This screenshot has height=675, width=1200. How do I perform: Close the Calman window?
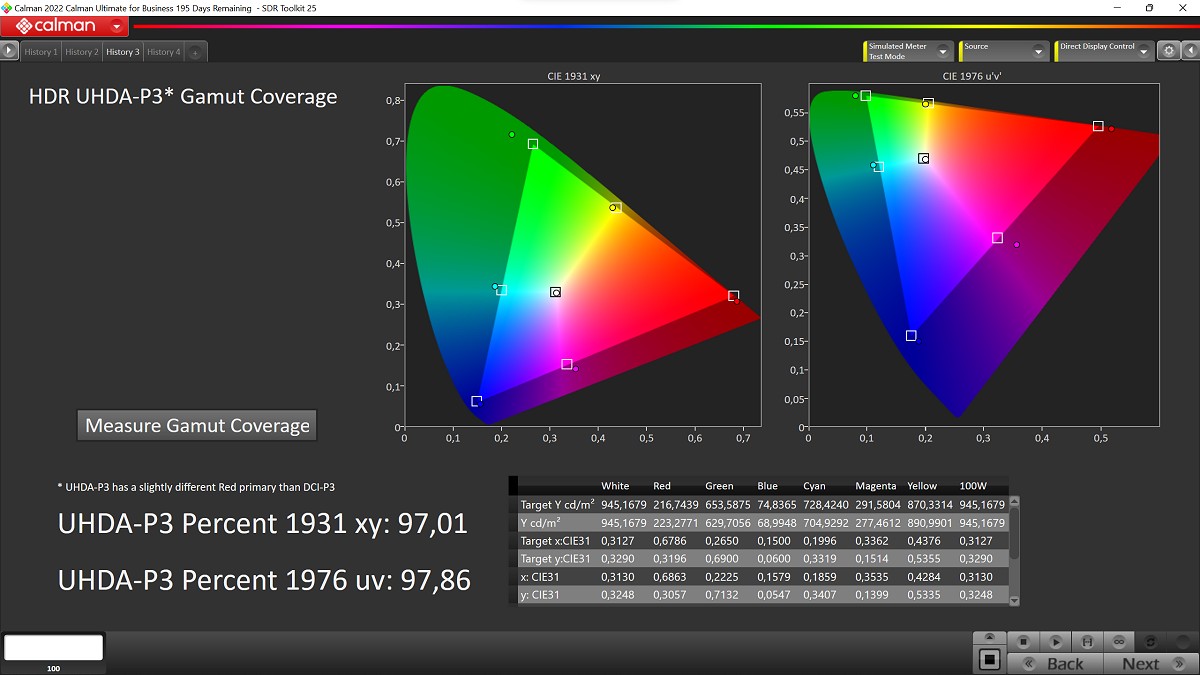(1182, 8)
